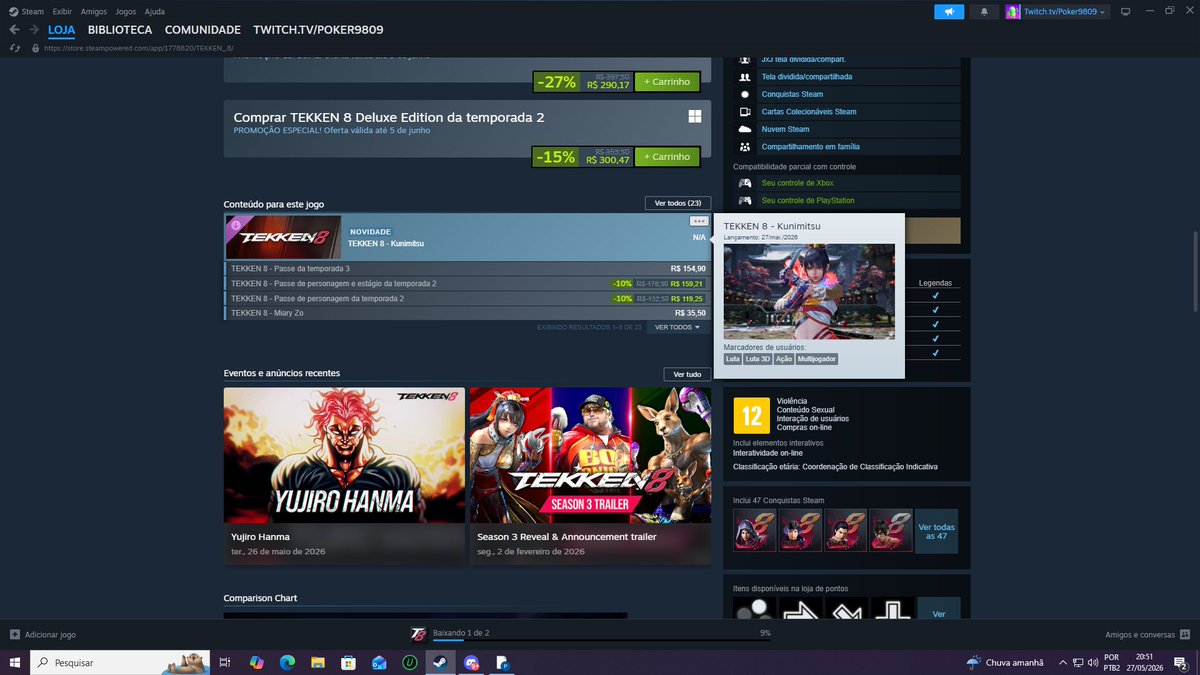Open the three-dots menu on Kunimitsu row
The image size is (1200, 675).
coord(698,221)
